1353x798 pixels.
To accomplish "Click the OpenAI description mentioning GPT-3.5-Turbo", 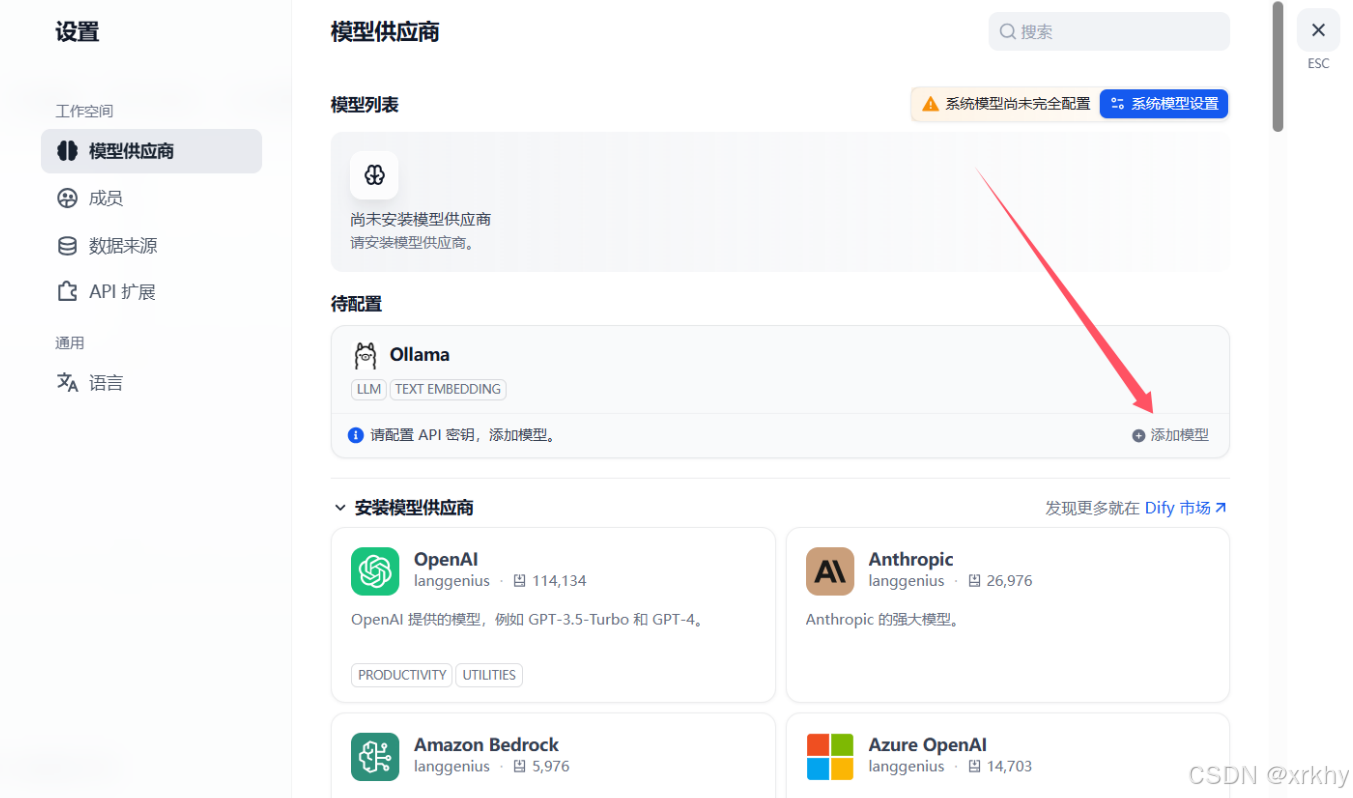I will point(530,620).
